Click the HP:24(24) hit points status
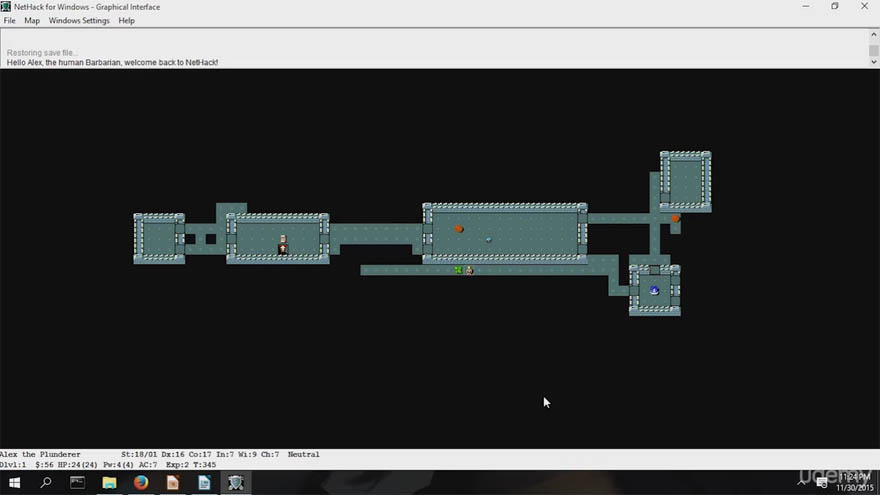Screen dimensions: 880x495 pyautogui.click(x=79, y=465)
